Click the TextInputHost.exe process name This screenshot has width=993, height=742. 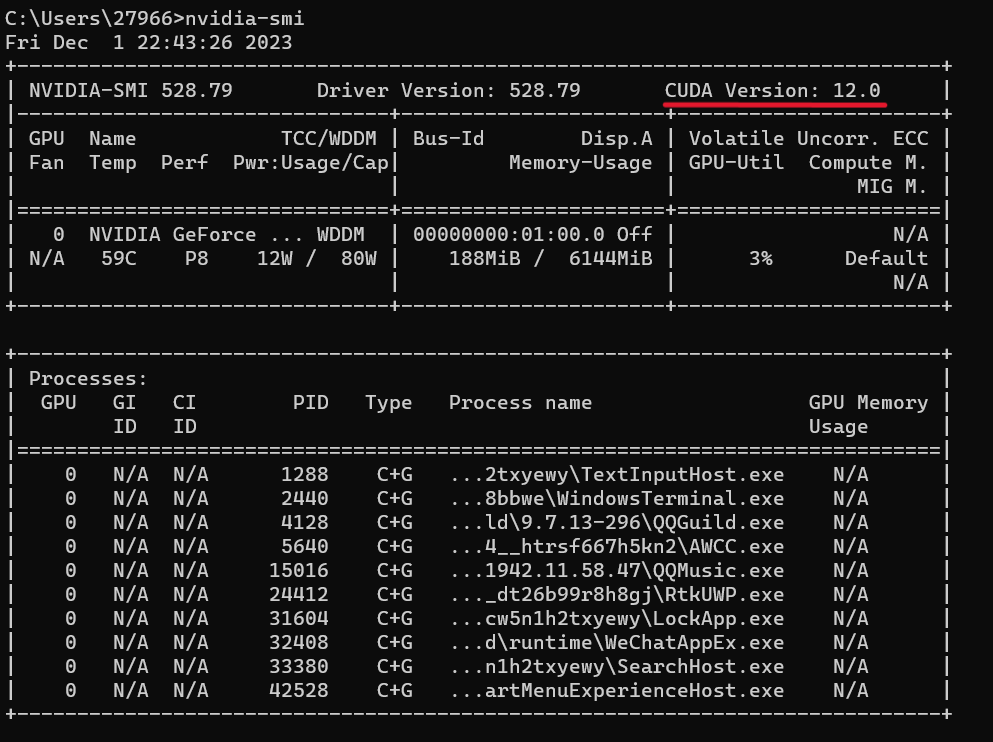coord(617,475)
